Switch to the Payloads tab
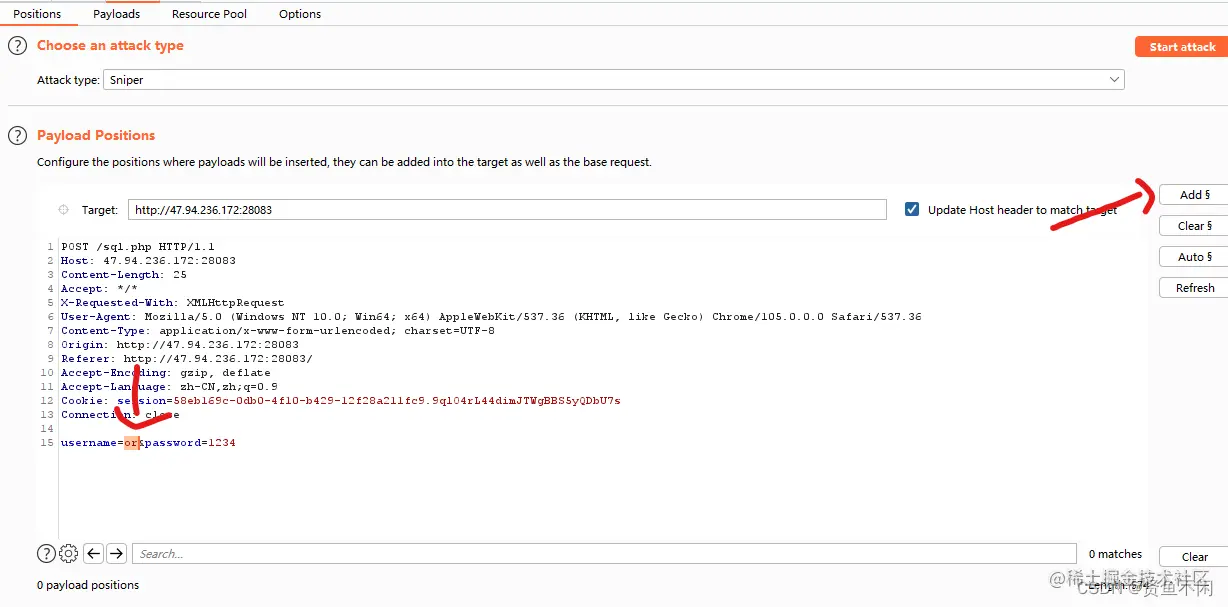Screen dimensions: 1228x607 [117, 14]
